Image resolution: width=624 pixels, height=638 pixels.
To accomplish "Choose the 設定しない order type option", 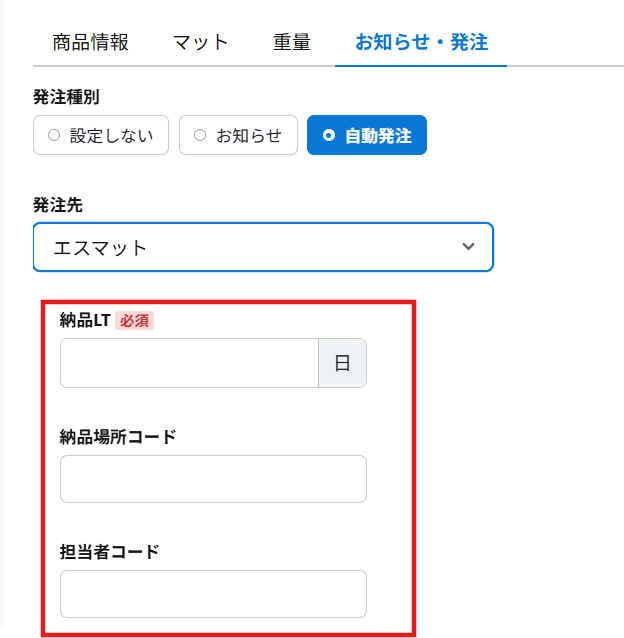I will coord(100,135).
